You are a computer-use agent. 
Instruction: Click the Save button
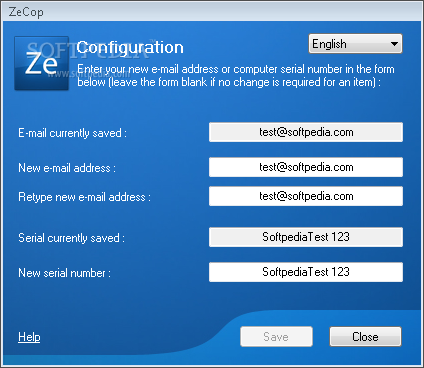[276, 337]
